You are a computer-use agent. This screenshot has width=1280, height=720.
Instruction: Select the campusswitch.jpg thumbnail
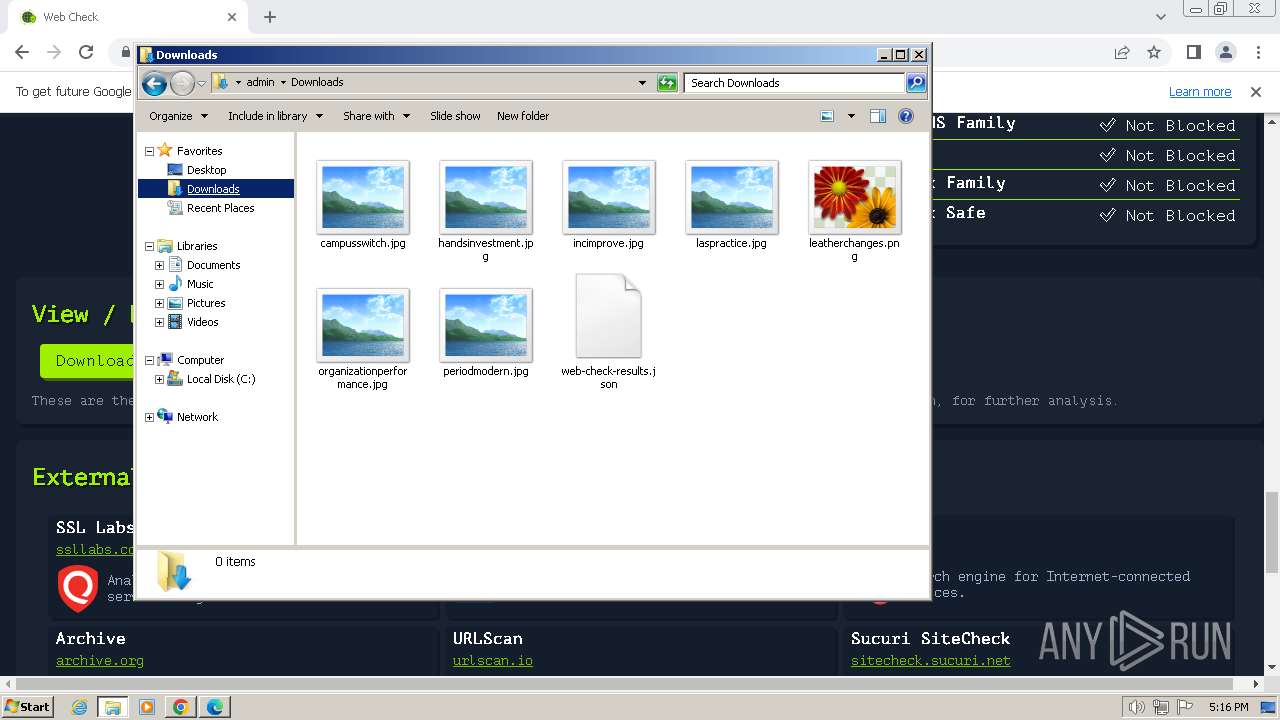[363, 197]
